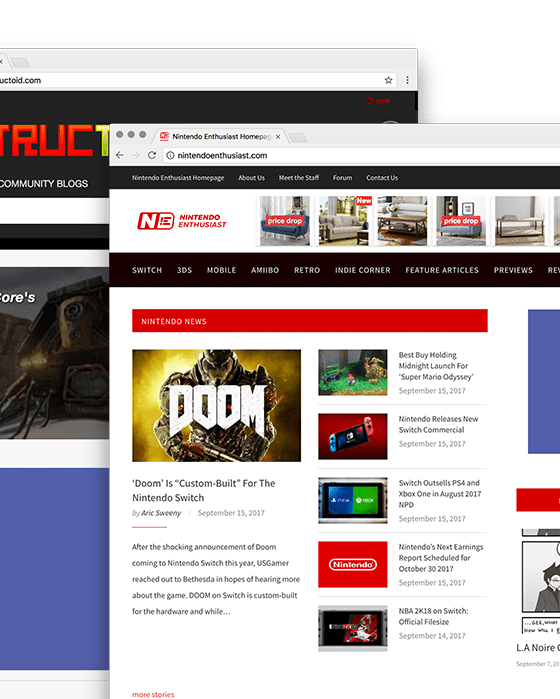Open the Contact Us link
This screenshot has height=699, width=560.
pos(382,178)
